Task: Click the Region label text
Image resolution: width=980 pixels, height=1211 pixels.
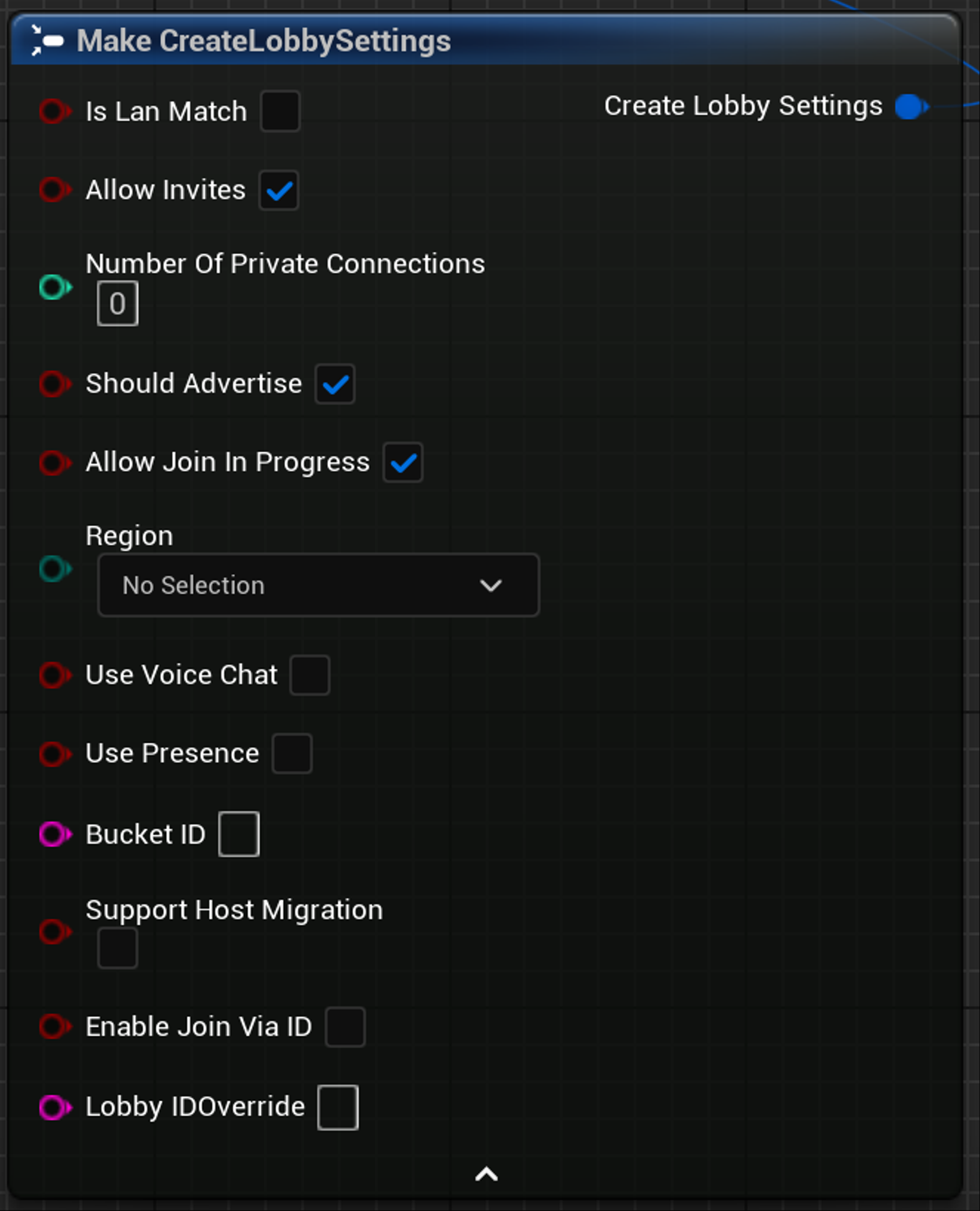Action: tap(129, 536)
